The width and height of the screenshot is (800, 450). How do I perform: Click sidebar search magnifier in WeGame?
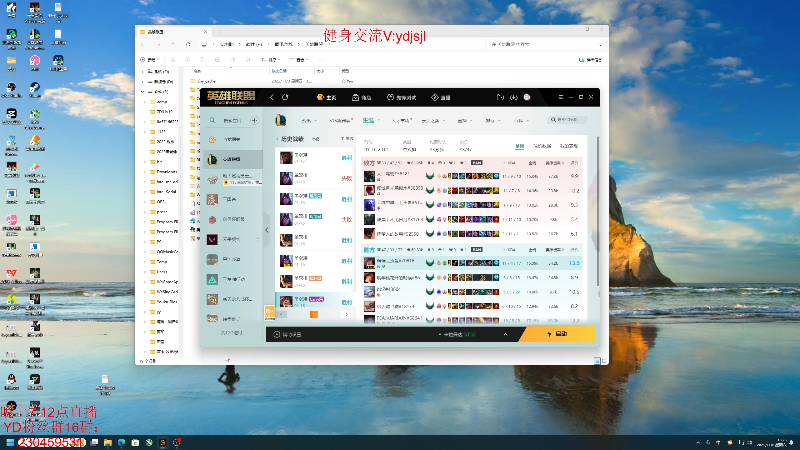[212, 120]
